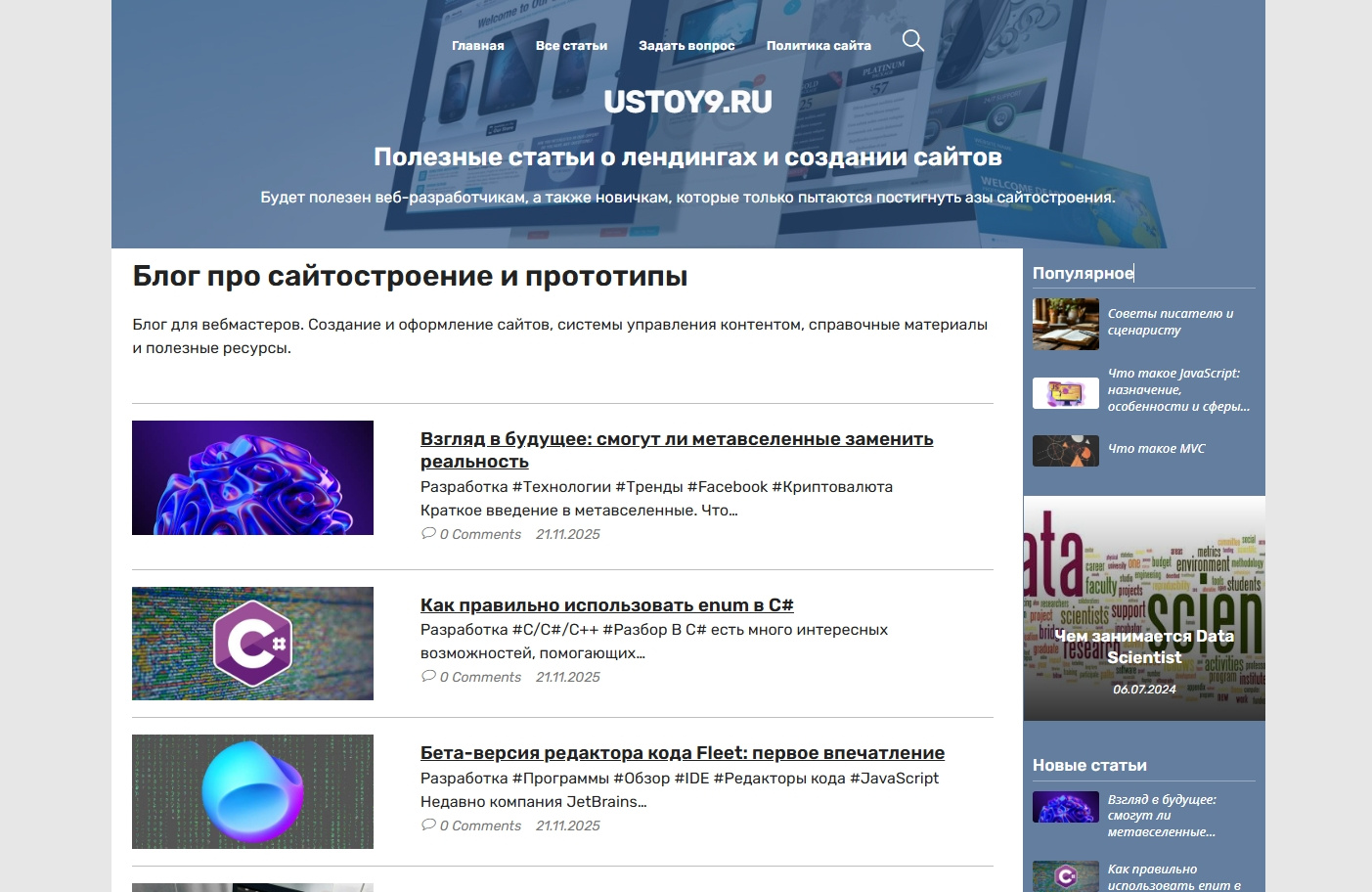Open popular post 'Советы писателю и сценаристу'

1171,322
